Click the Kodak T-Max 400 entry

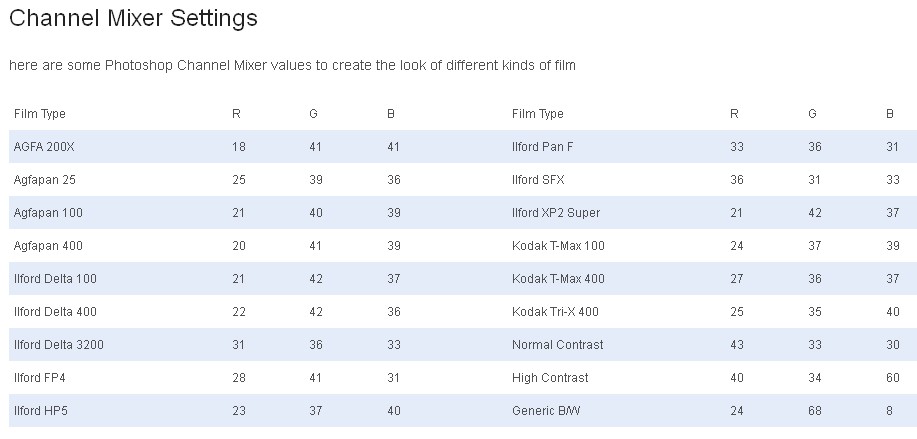pos(558,279)
